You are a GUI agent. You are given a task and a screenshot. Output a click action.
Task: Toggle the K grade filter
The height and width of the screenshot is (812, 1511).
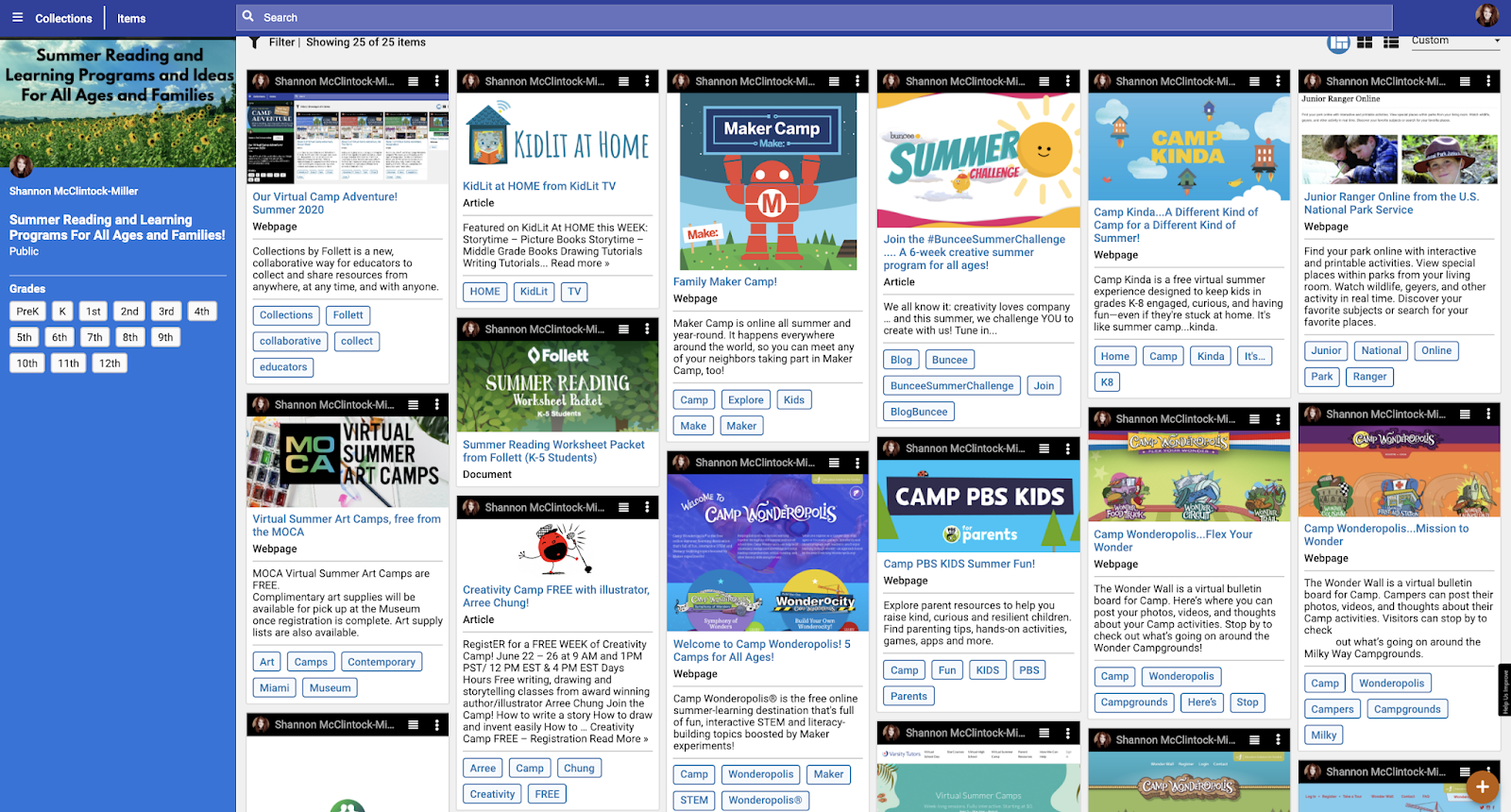tap(62, 312)
